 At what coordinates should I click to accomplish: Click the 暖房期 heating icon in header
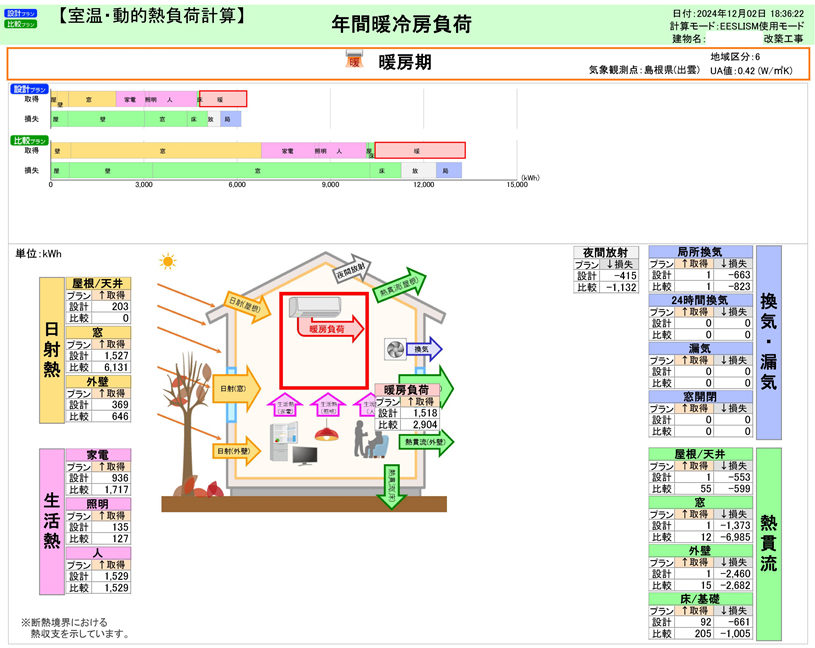[x=354, y=61]
